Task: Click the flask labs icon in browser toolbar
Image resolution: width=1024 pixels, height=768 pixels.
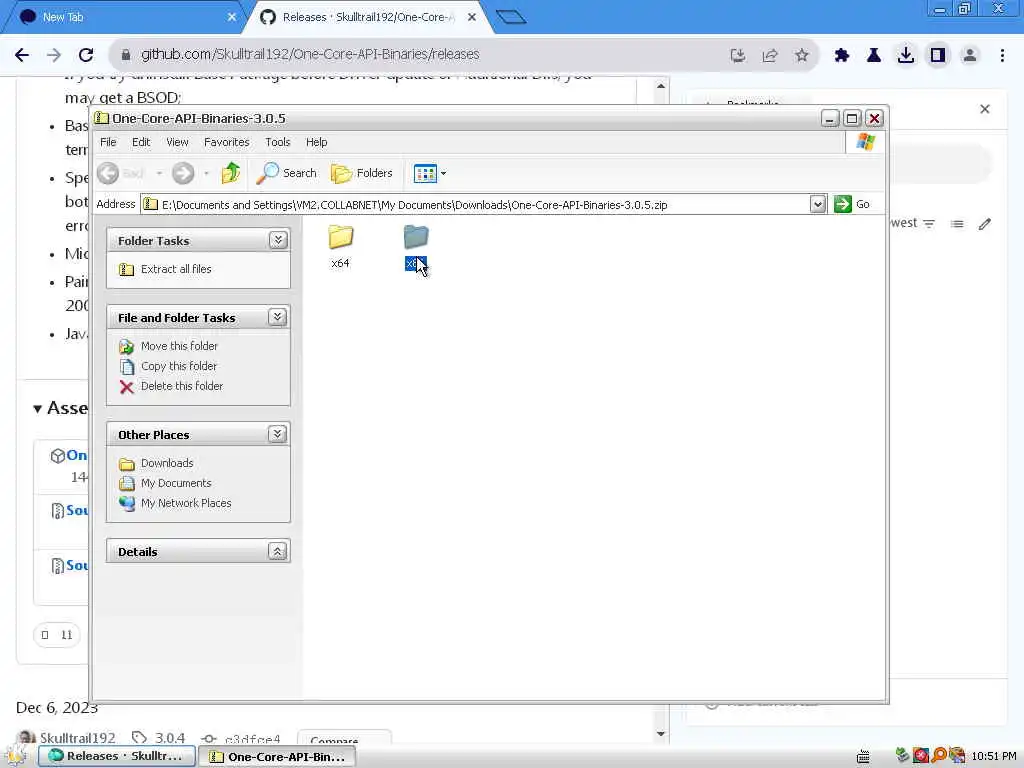Action: pos(874,56)
